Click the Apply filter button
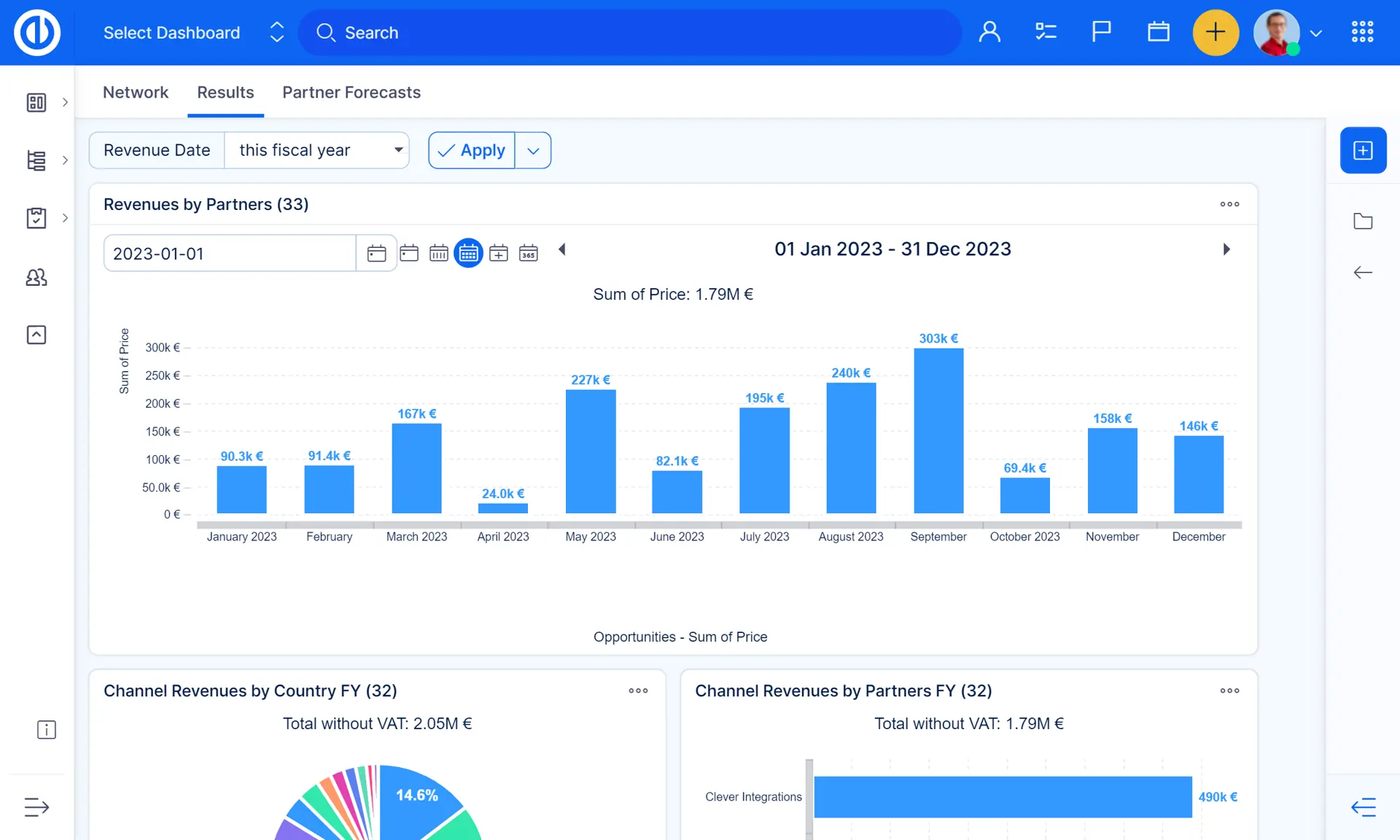The height and width of the screenshot is (840, 1400). pyautogui.click(x=472, y=150)
